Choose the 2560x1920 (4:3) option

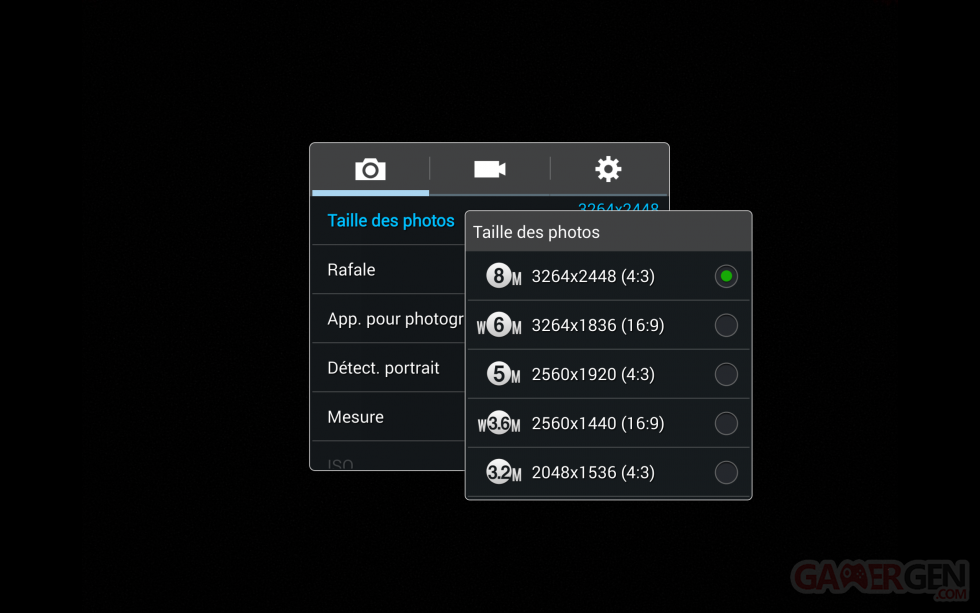coord(726,373)
